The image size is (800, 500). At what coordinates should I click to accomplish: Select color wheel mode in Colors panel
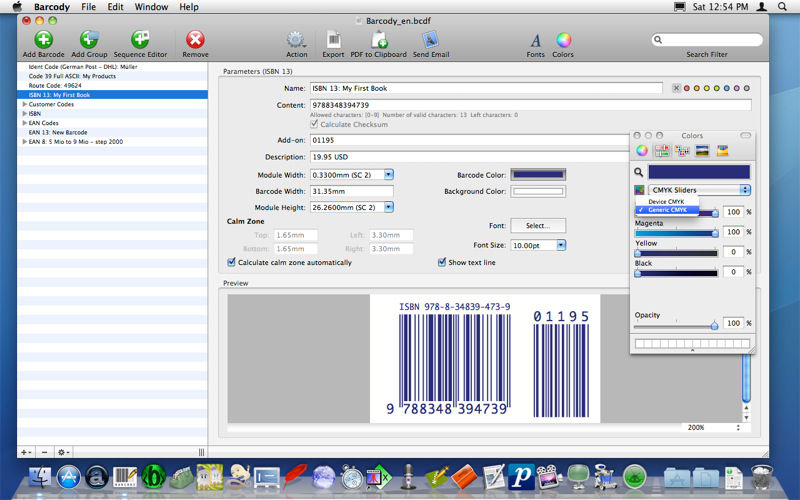(x=642, y=150)
